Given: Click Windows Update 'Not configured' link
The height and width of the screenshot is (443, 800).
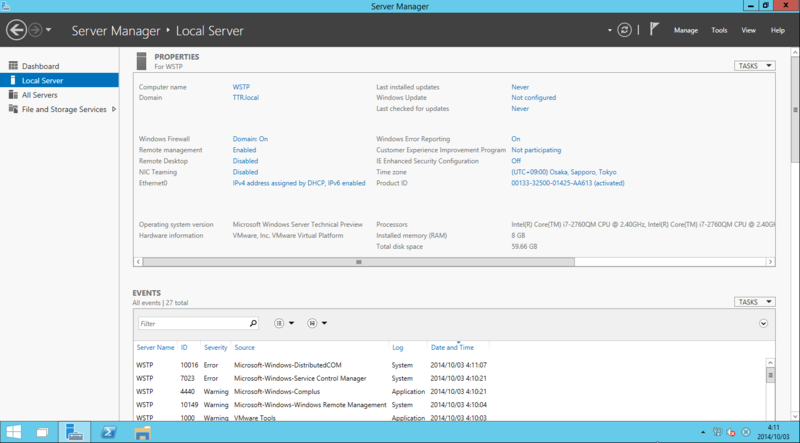Looking at the screenshot, I should [534, 97].
